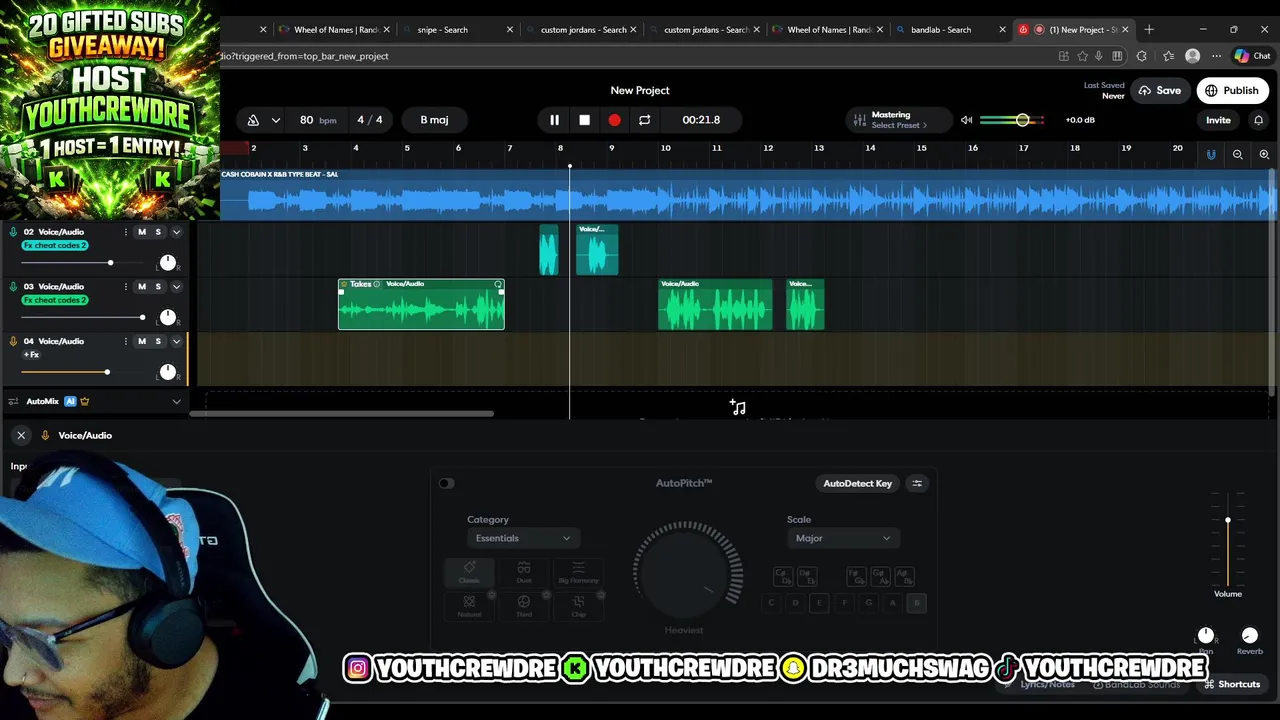This screenshot has width=1280, height=720.
Task: Mute master output speaker icon
Action: point(966,120)
